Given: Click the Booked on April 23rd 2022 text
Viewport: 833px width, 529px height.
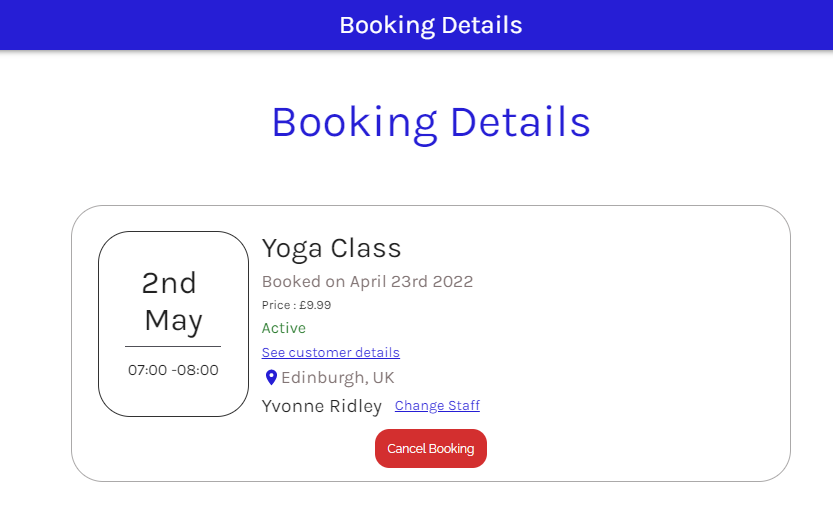Looking at the screenshot, I should tap(367, 281).
